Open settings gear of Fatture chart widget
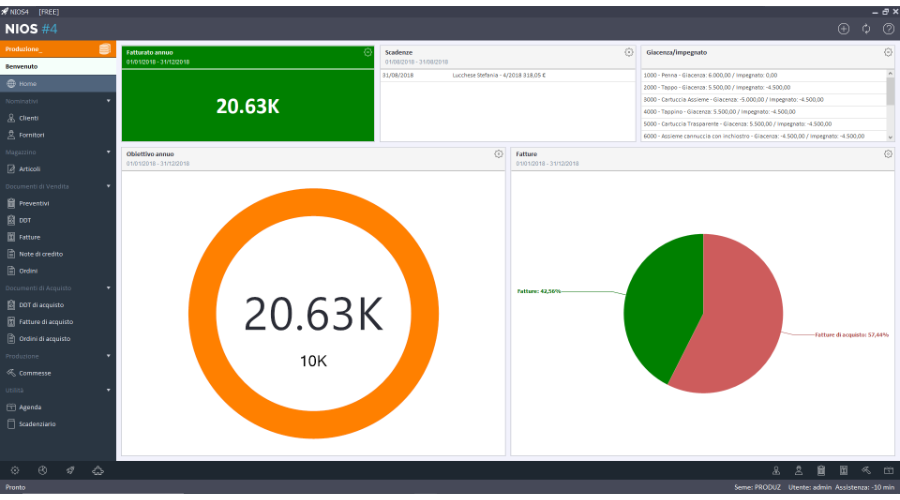Screen dimensions: 900x500 pos(888,154)
